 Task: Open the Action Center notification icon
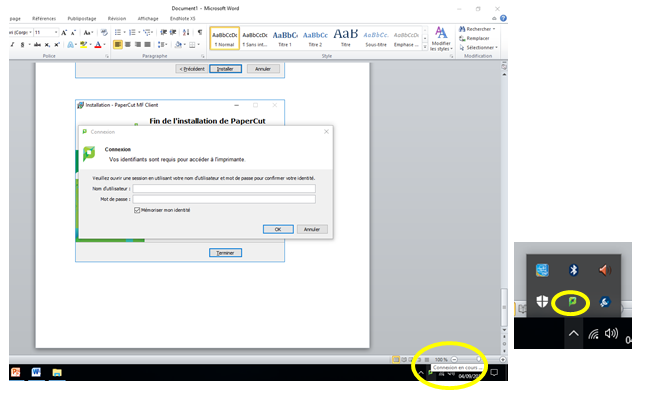tap(494, 373)
